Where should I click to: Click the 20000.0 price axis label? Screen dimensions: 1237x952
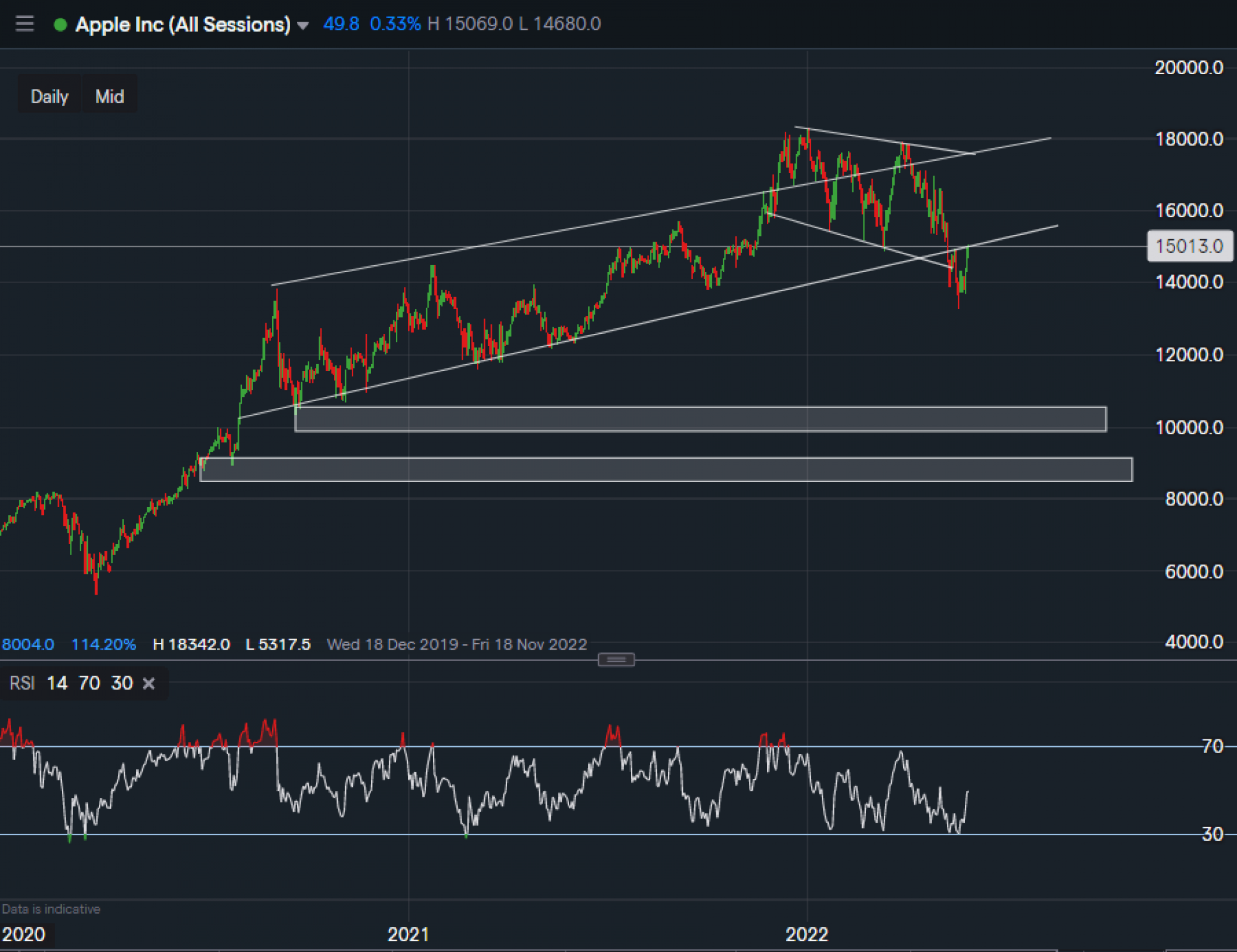point(1188,67)
